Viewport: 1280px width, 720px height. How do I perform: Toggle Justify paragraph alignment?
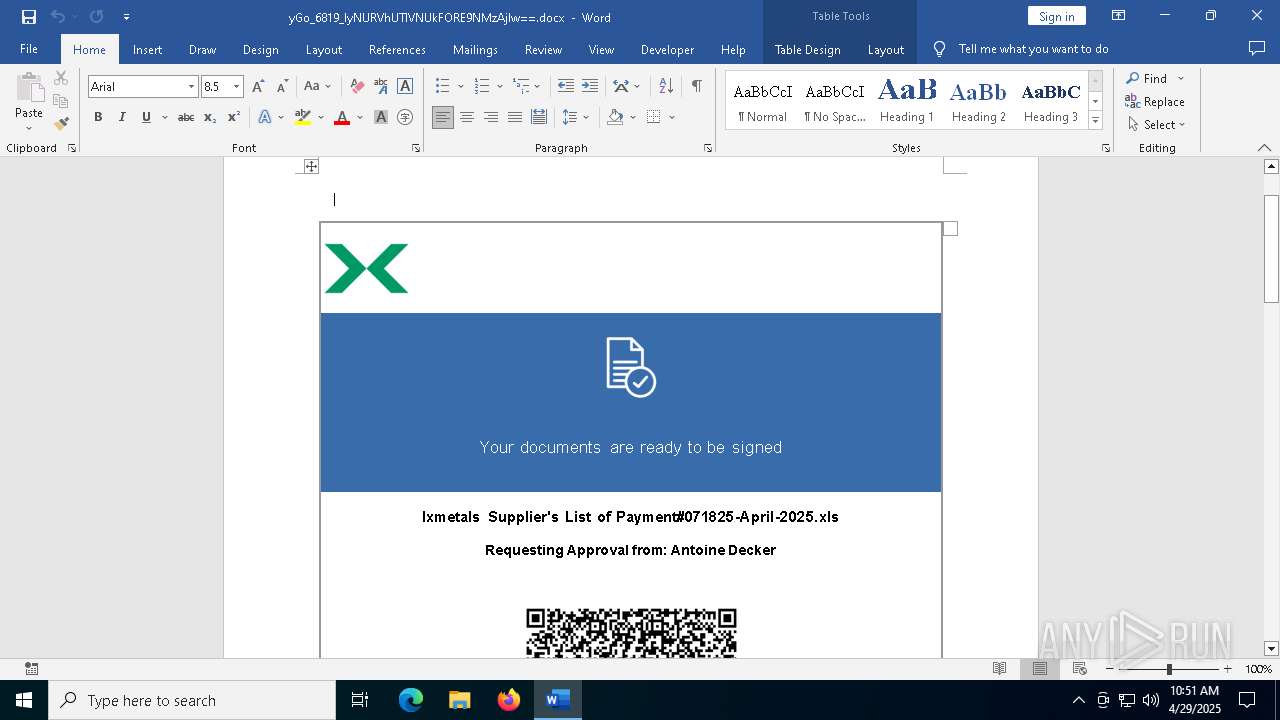coord(515,117)
